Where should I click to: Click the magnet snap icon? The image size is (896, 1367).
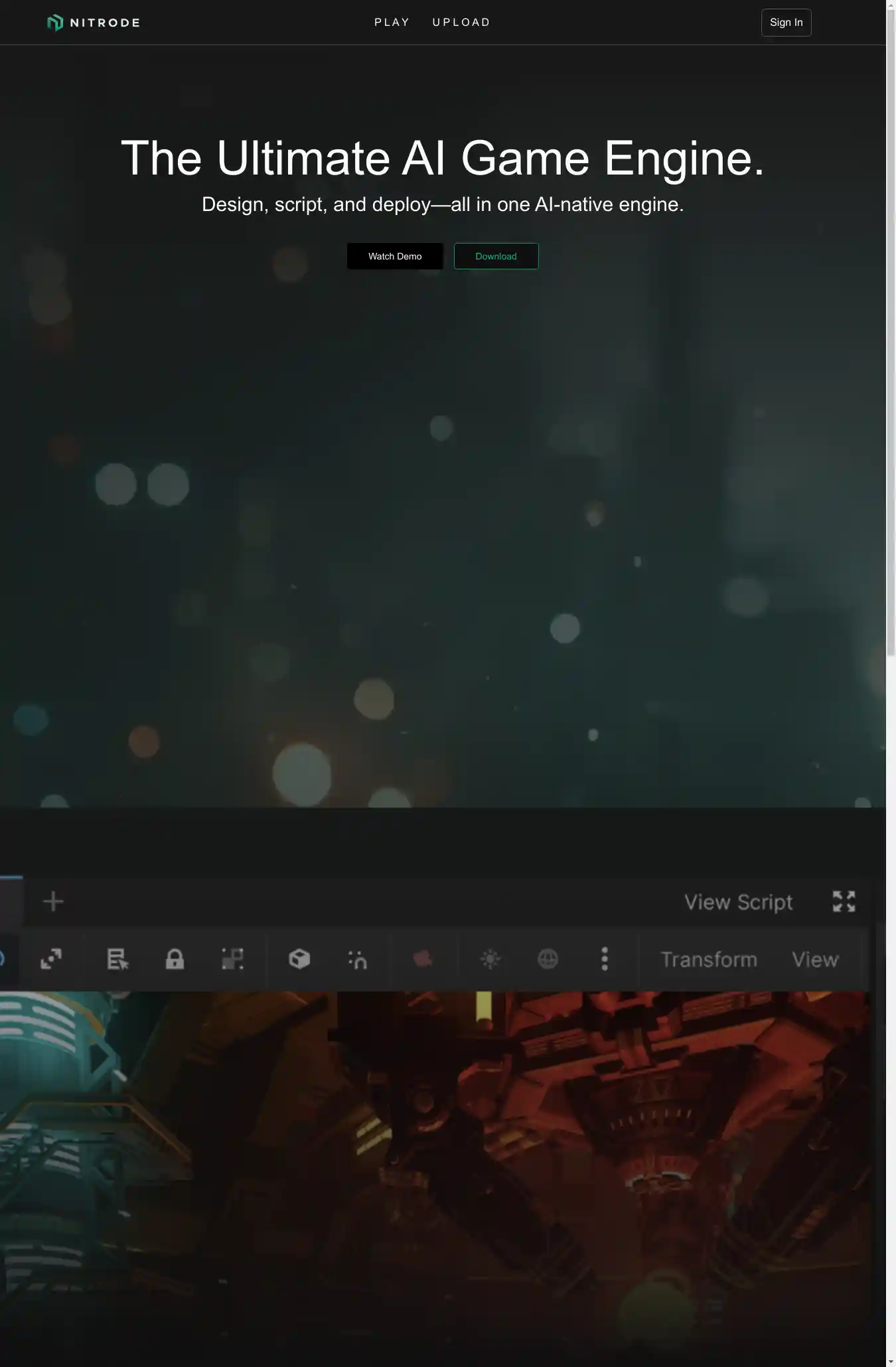coord(357,960)
